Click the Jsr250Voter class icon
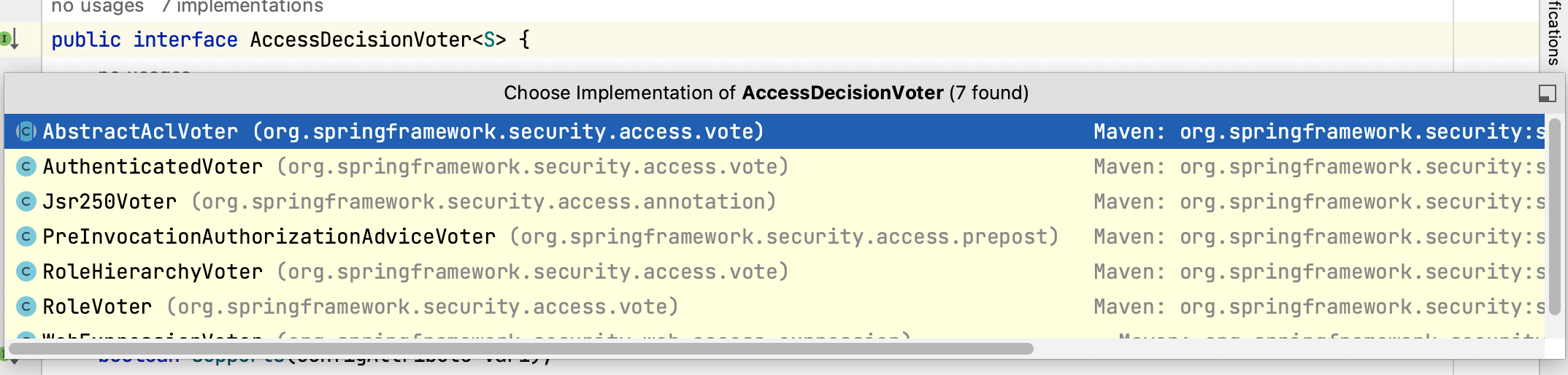 [x=26, y=202]
